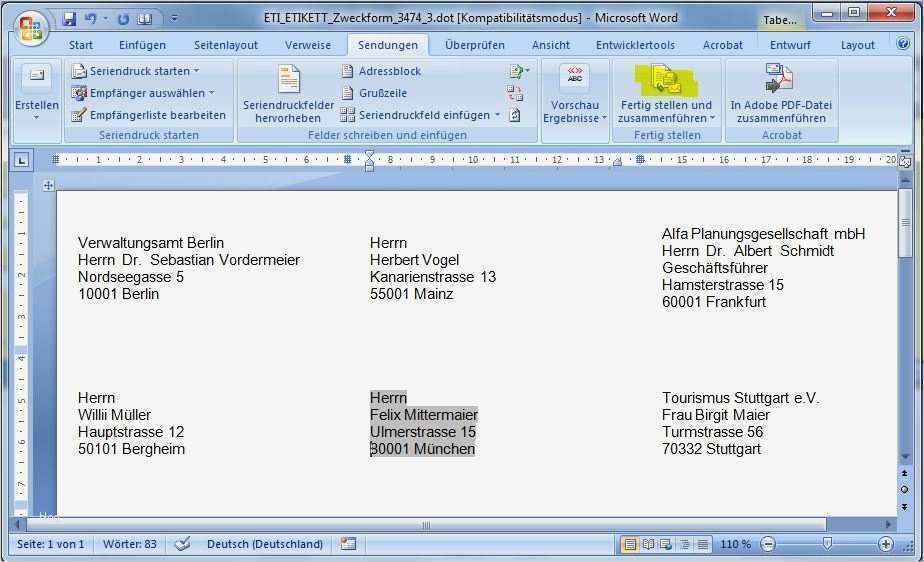Click the next page double-arrow button
This screenshot has width=924, height=562.
905,507
